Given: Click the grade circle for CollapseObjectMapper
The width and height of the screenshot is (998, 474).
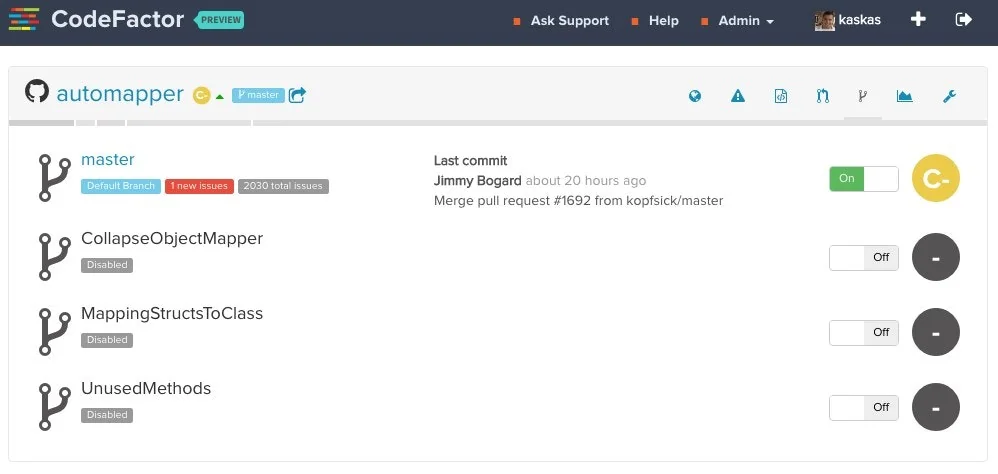Looking at the screenshot, I should [936, 258].
